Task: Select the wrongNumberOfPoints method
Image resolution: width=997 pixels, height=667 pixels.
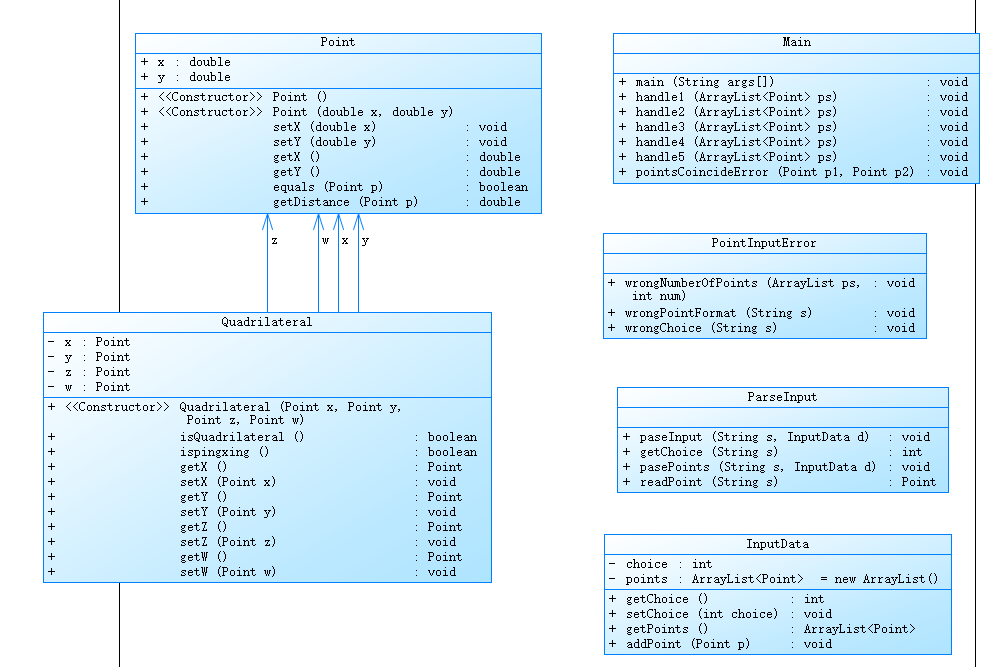Action: (x=762, y=290)
